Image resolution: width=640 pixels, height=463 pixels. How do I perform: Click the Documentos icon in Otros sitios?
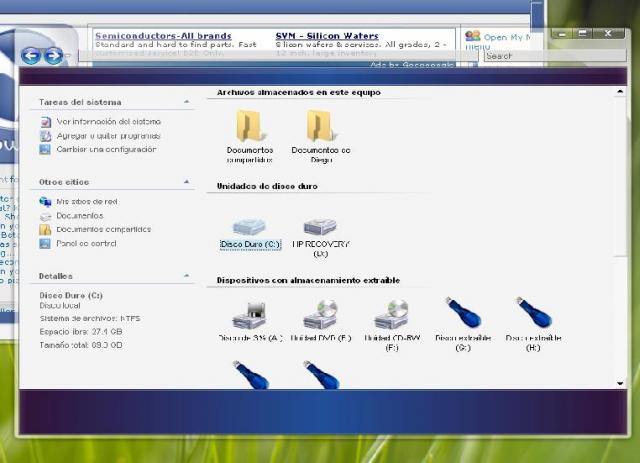pos(45,216)
